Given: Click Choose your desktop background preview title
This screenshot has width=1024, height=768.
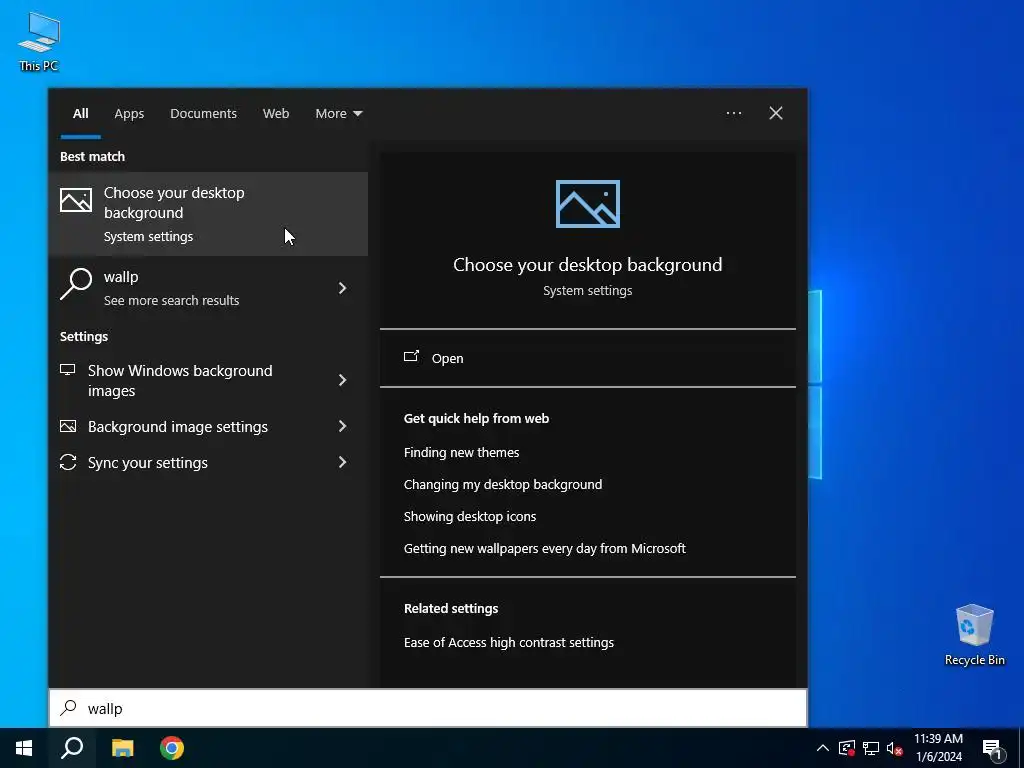Looking at the screenshot, I should (x=588, y=264).
